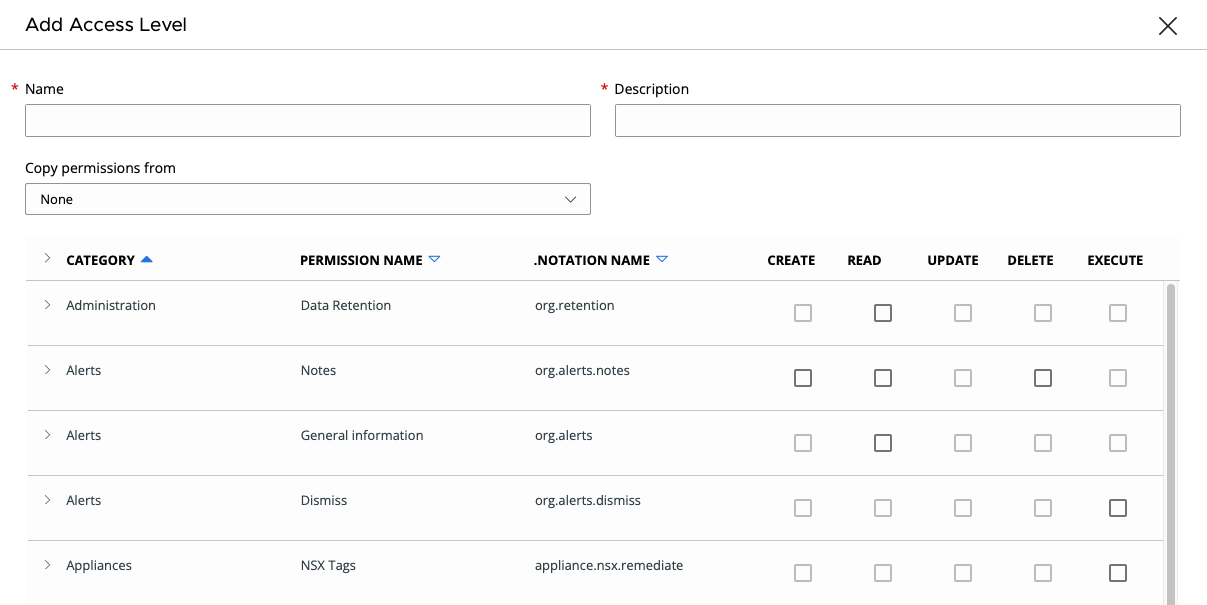This screenshot has width=1207, height=605.
Task: Expand the Appliances NSX Tags row
Action: pos(47,565)
